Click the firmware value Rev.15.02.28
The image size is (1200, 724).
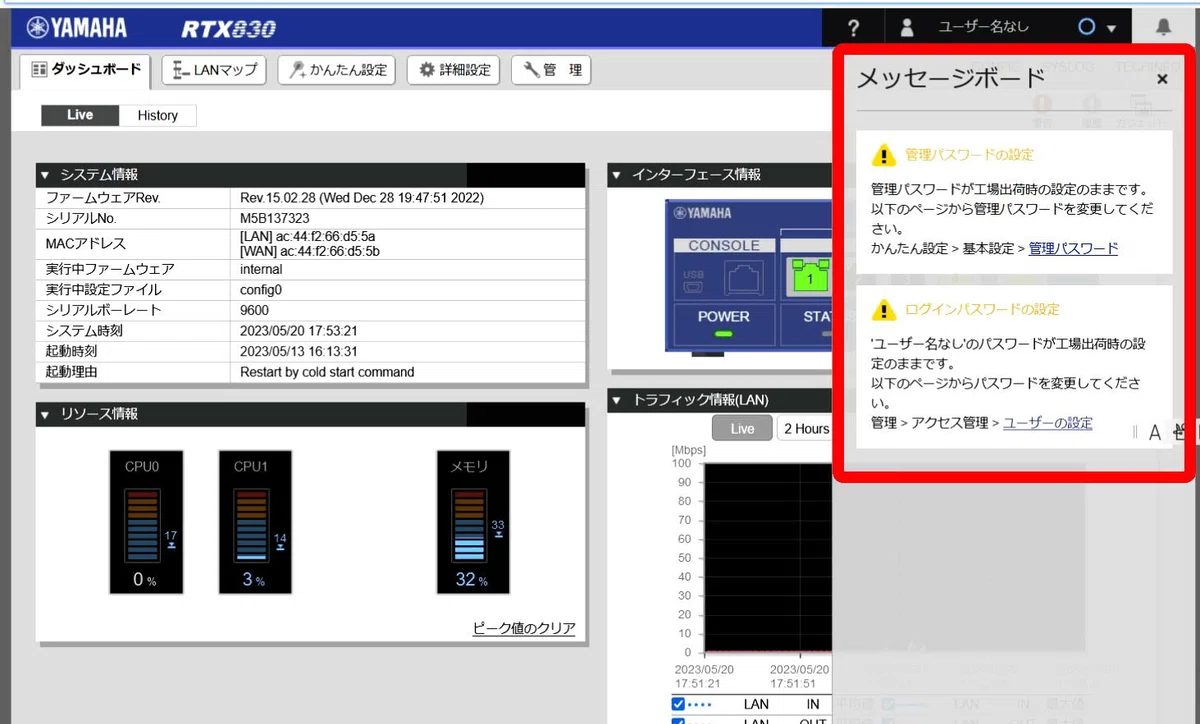pyautogui.click(x=362, y=198)
